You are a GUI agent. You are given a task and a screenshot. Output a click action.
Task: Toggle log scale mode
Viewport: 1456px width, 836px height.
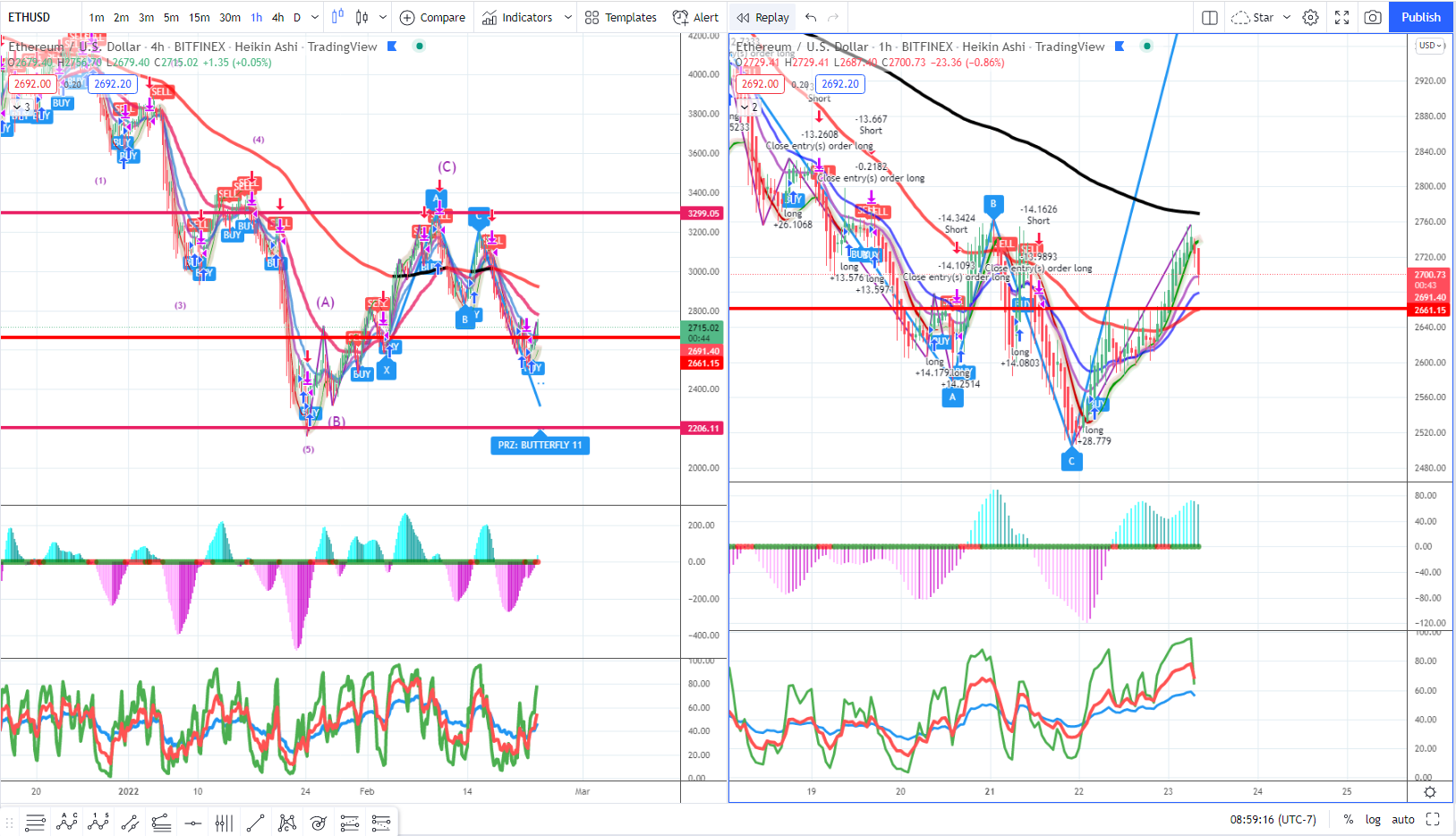tap(1373, 819)
